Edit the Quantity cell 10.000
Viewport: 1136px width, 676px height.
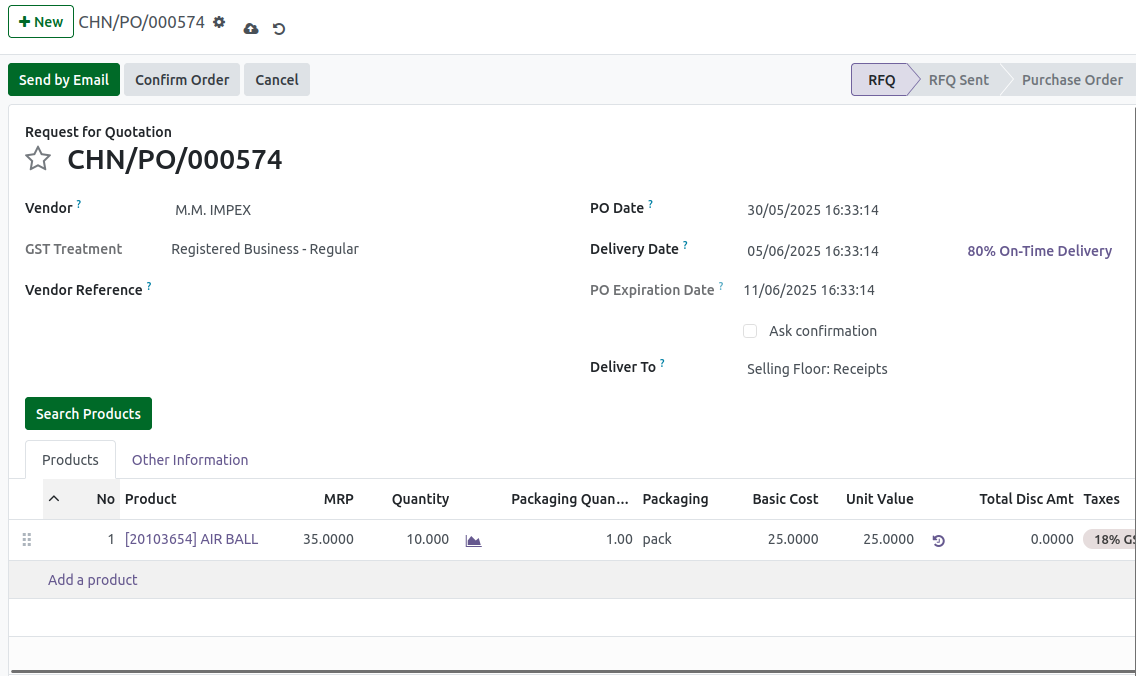427,539
